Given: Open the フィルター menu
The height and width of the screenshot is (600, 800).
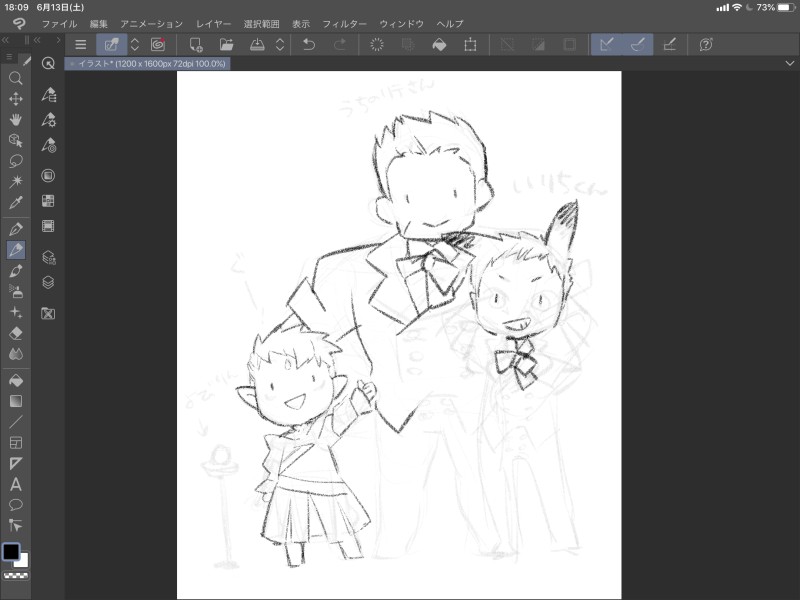Looking at the screenshot, I should 344,24.
